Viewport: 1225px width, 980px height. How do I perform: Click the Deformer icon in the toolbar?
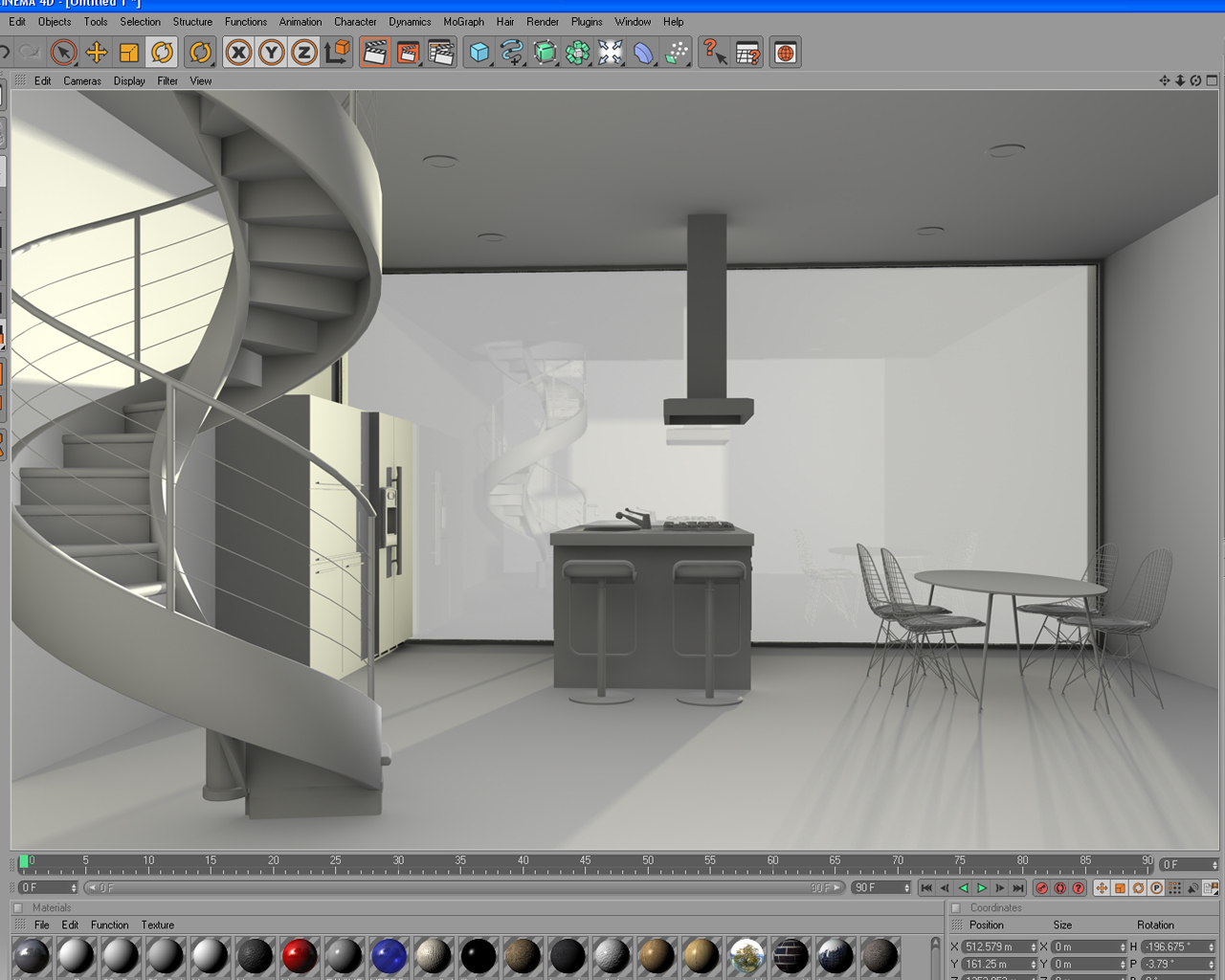644,53
